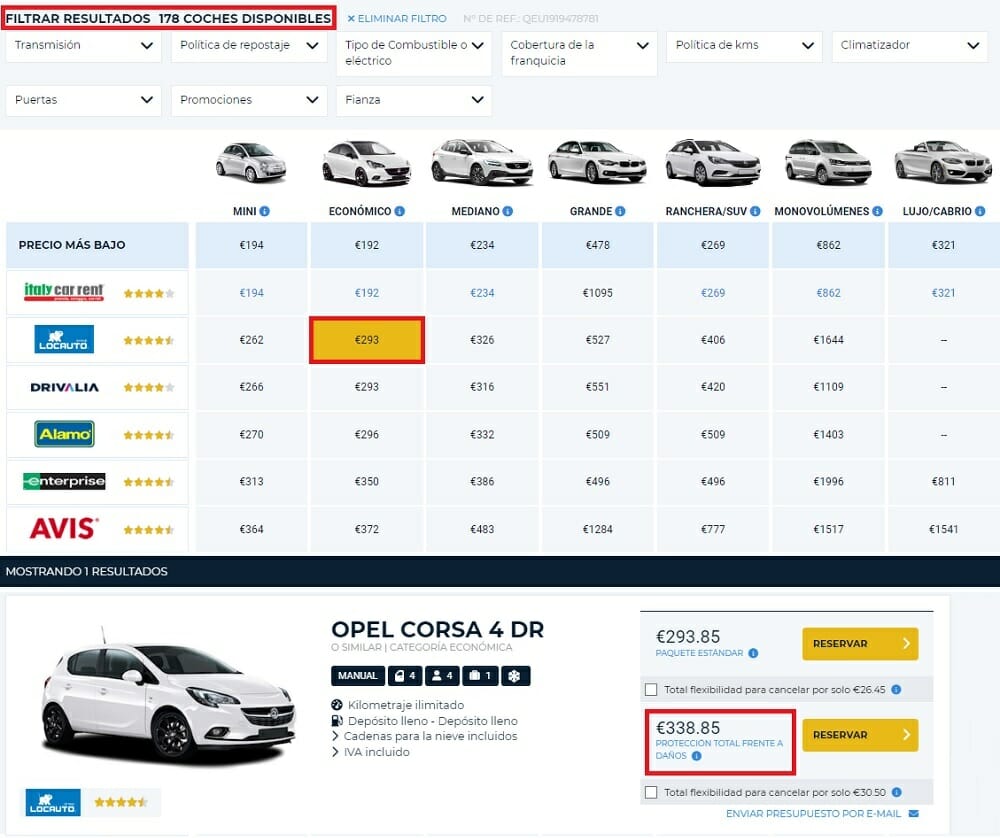Image resolution: width=1000 pixels, height=838 pixels.
Task: Open the Promociones filter dropdown
Action: 249,100
